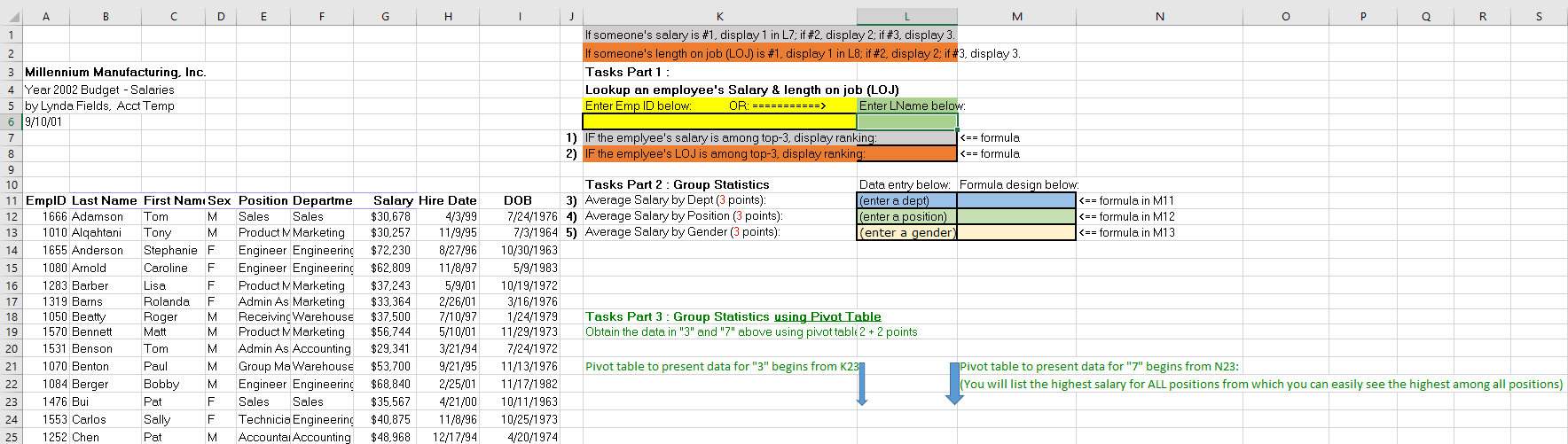Viewport: 1568px width, 444px height.
Task: Click the 'DOB' header cell
Action: [520, 200]
